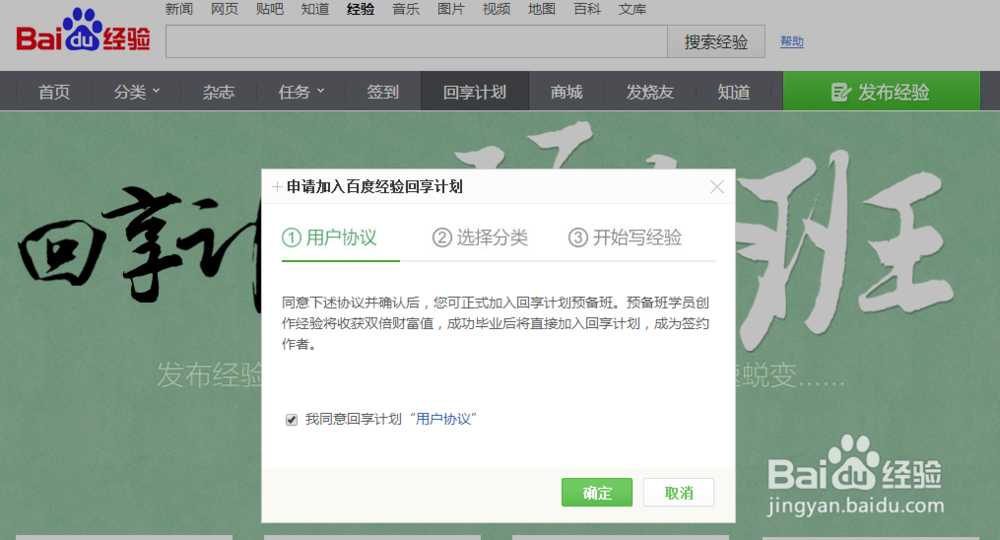Click the agreement description paragraph text
The image size is (1000, 540).
pos(496,323)
